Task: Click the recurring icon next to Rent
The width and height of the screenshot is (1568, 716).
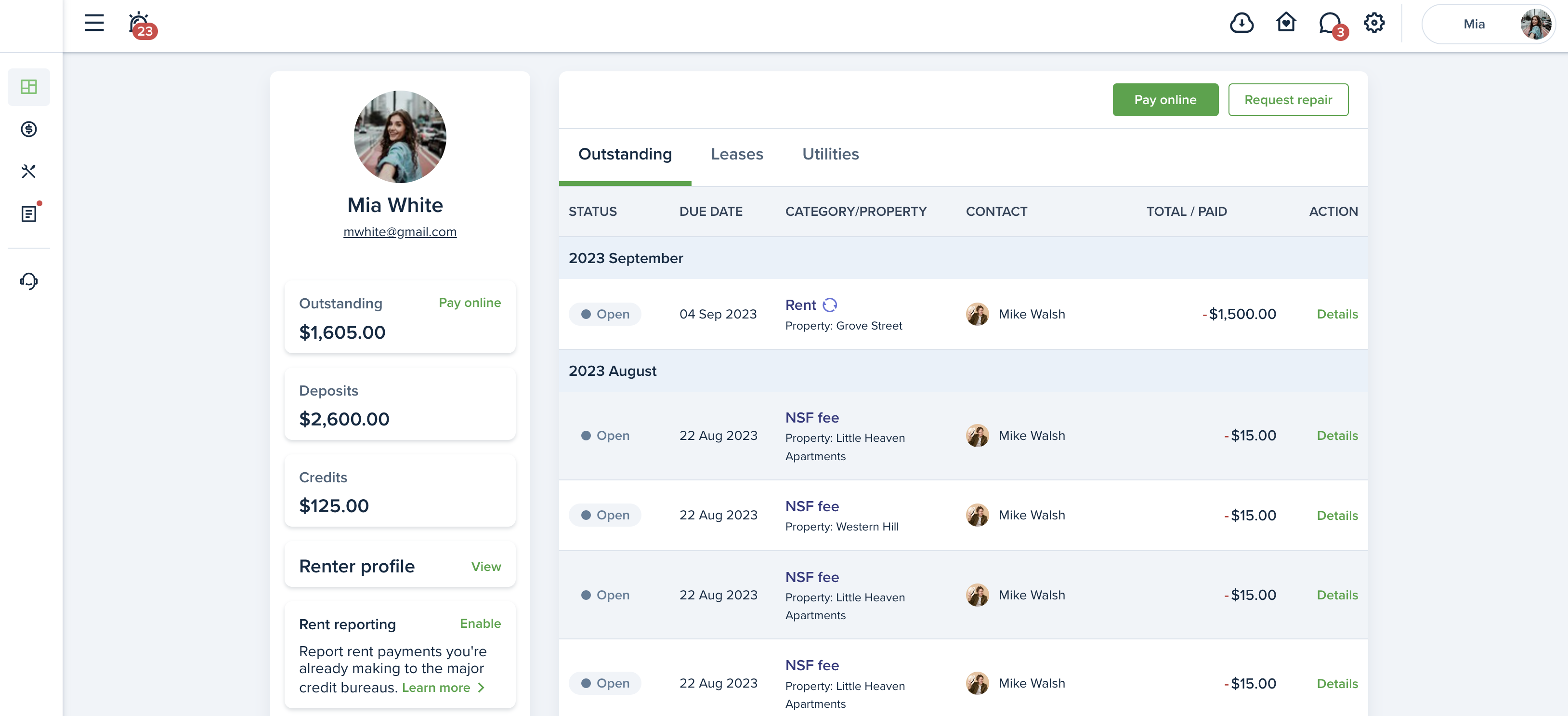Action: (830, 305)
